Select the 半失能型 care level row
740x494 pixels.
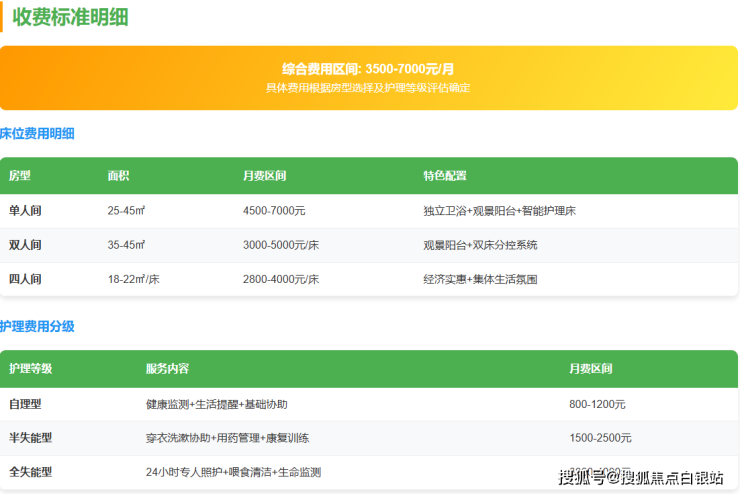pos(30,438)
